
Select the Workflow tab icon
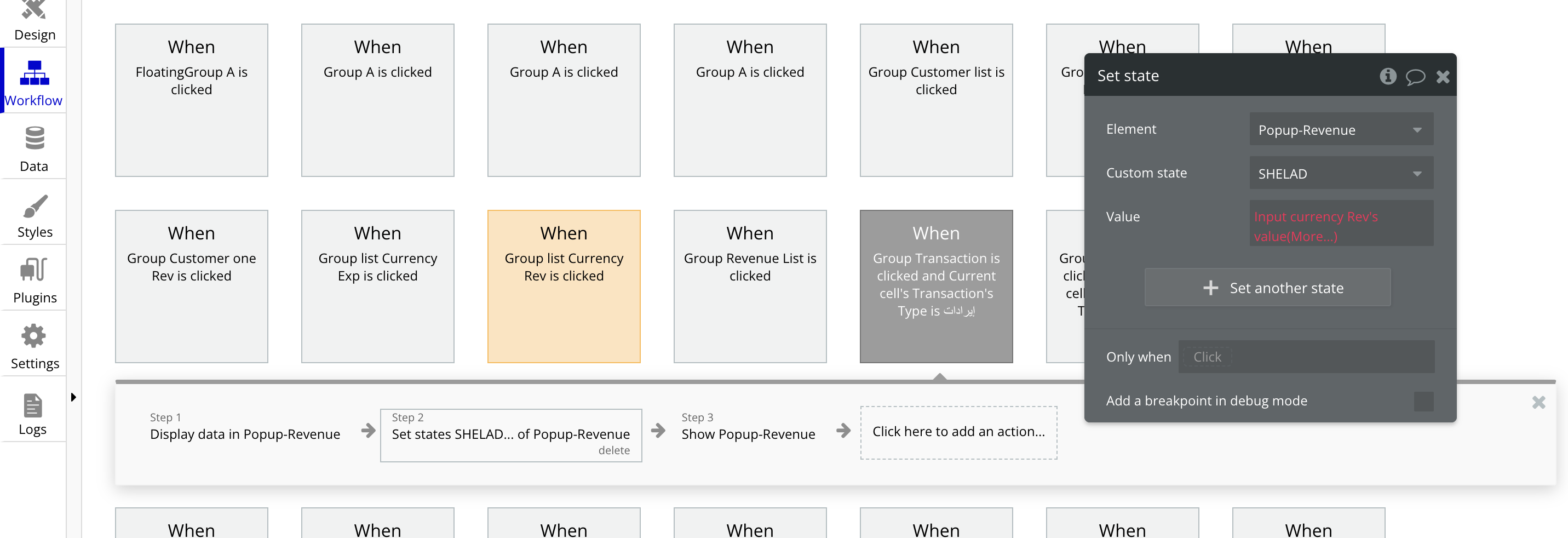pyautogui.click(x=34, y=75)
